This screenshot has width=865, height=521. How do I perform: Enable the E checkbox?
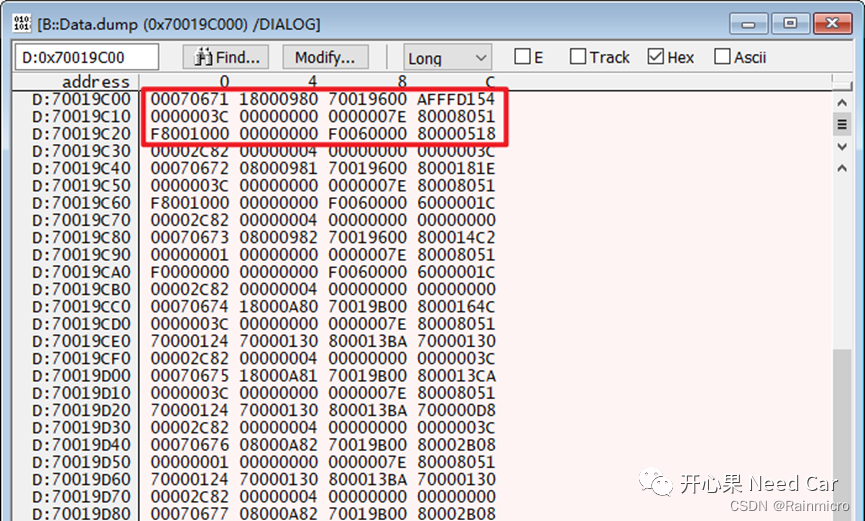[522, 56]
